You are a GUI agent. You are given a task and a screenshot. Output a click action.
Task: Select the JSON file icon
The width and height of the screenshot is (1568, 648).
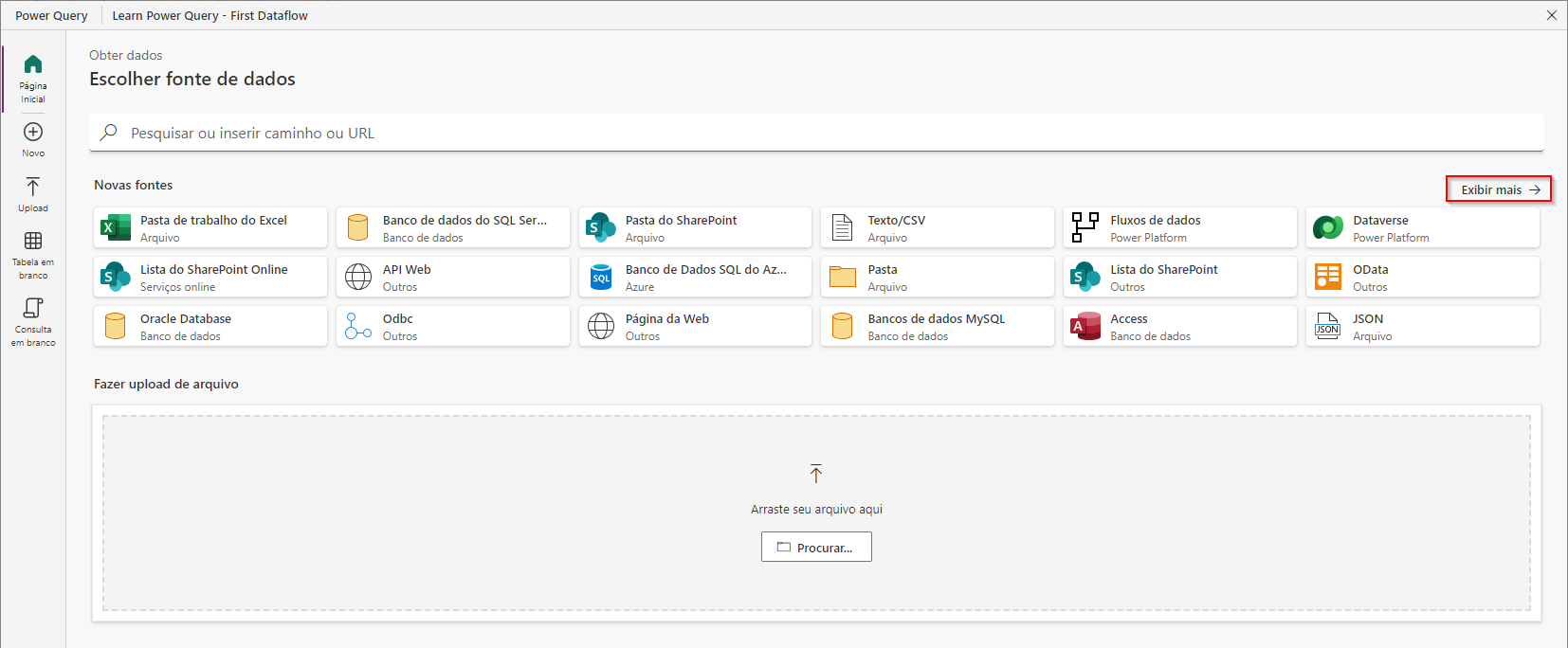point(1328,326)
